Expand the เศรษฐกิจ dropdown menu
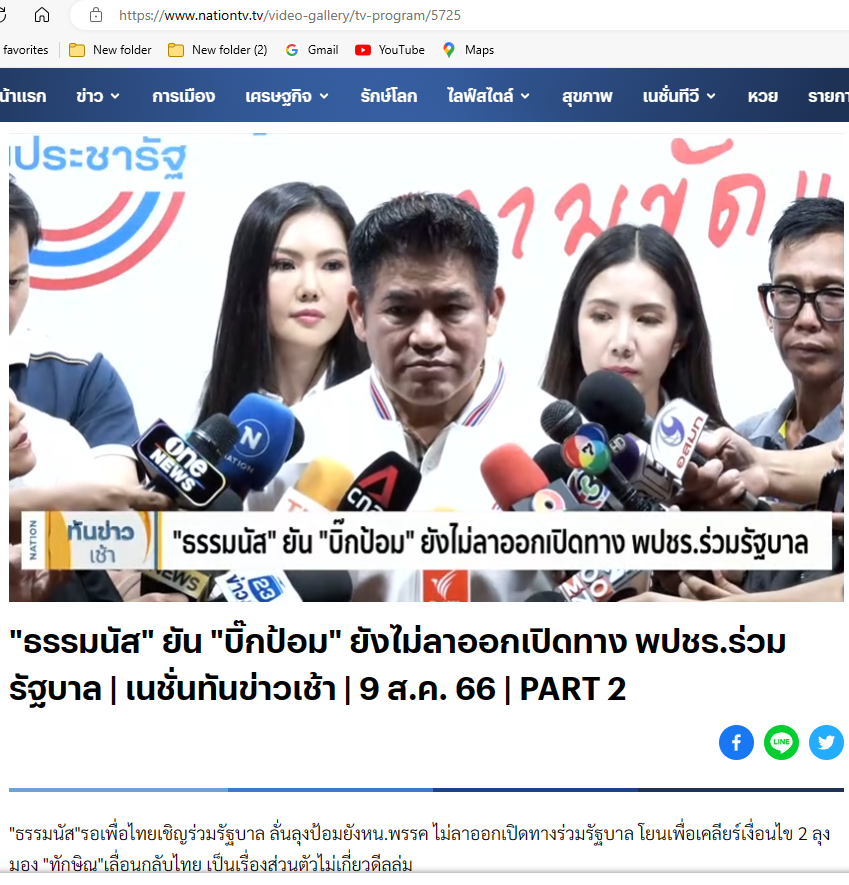Viewport: 849px width, 885px height. pos(287,96)
